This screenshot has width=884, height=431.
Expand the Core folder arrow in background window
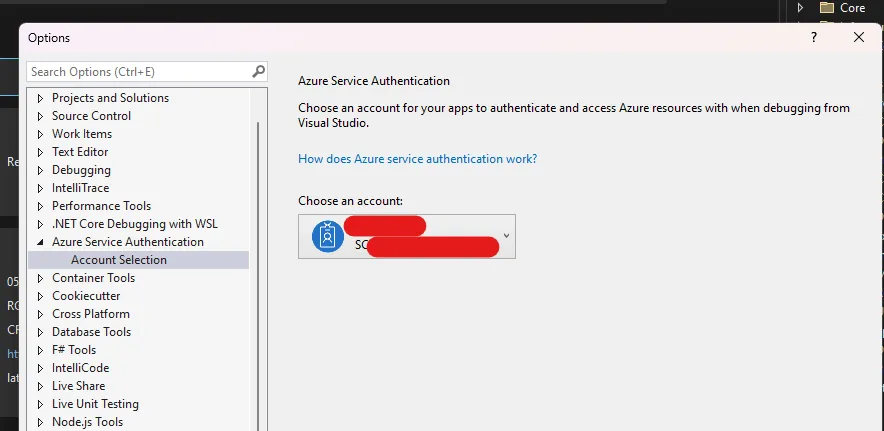[800, 8]
